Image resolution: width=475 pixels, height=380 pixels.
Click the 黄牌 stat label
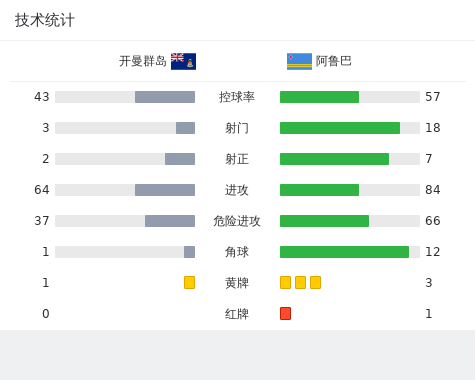[x=237, y=283]
